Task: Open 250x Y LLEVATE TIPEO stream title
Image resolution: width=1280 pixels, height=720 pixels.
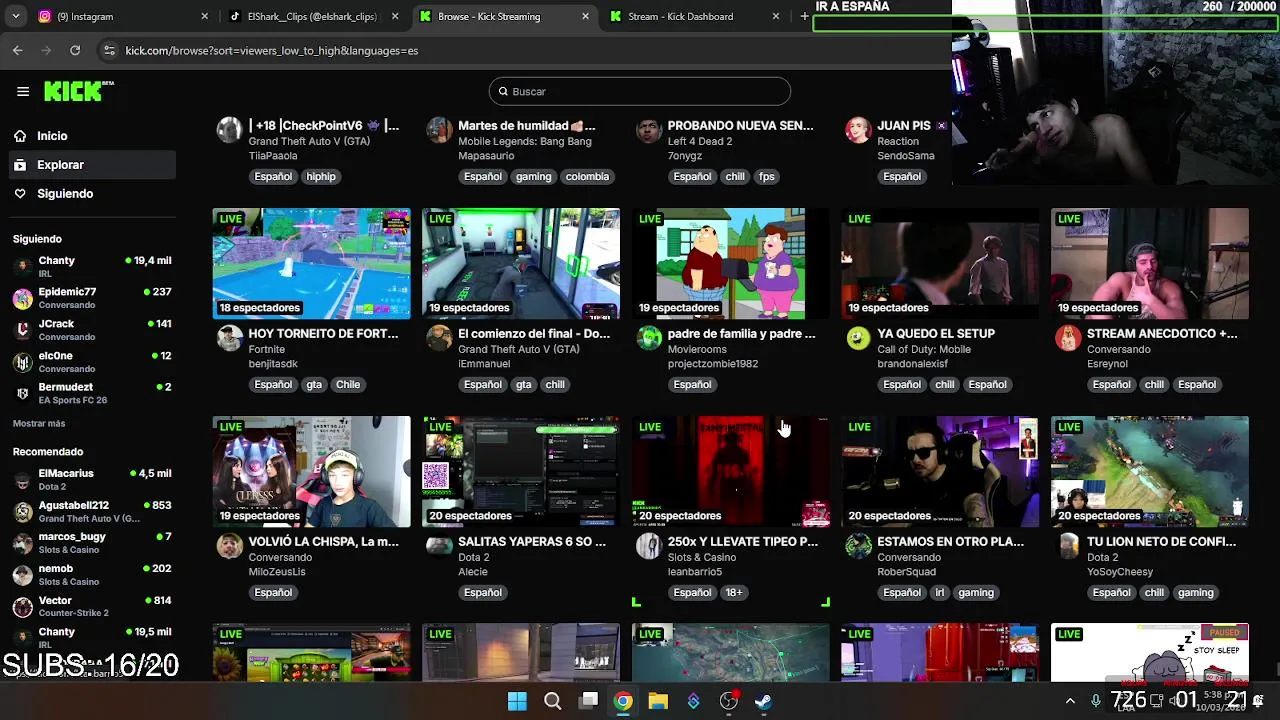Action: 743,542
